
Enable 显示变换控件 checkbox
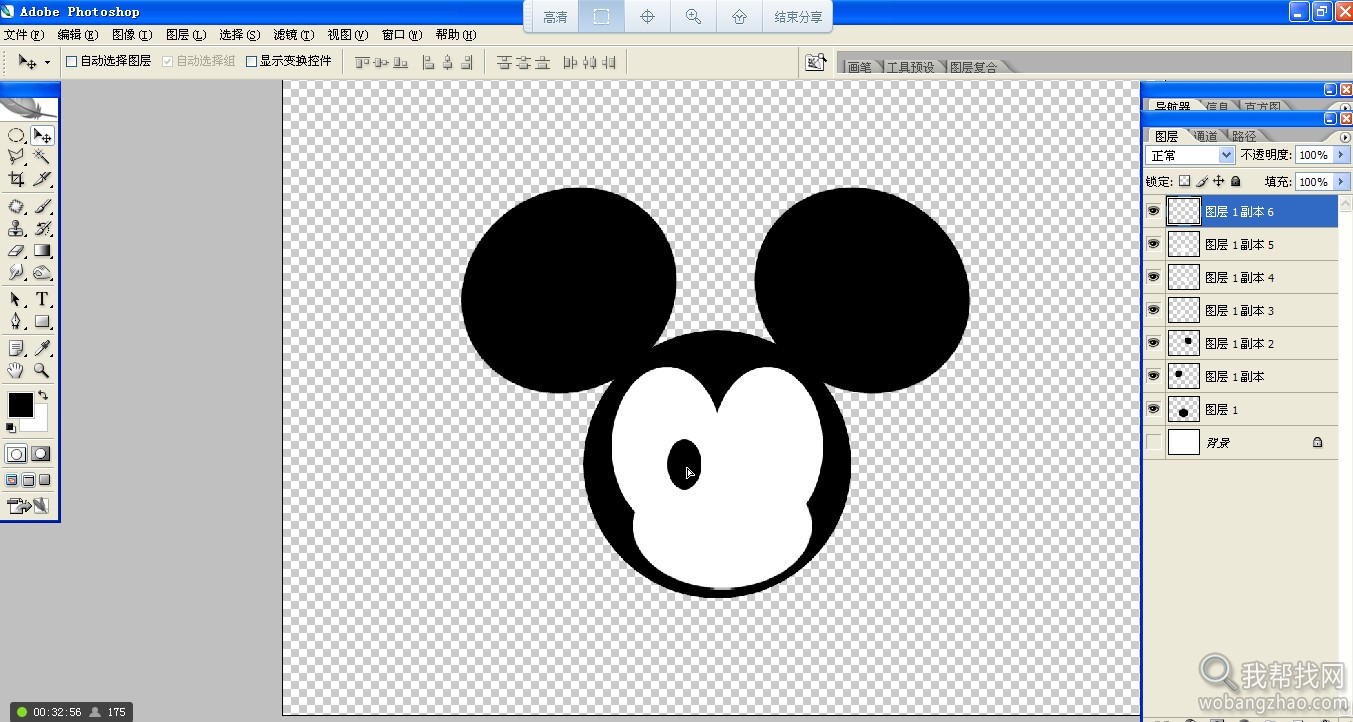coord(251,61)
